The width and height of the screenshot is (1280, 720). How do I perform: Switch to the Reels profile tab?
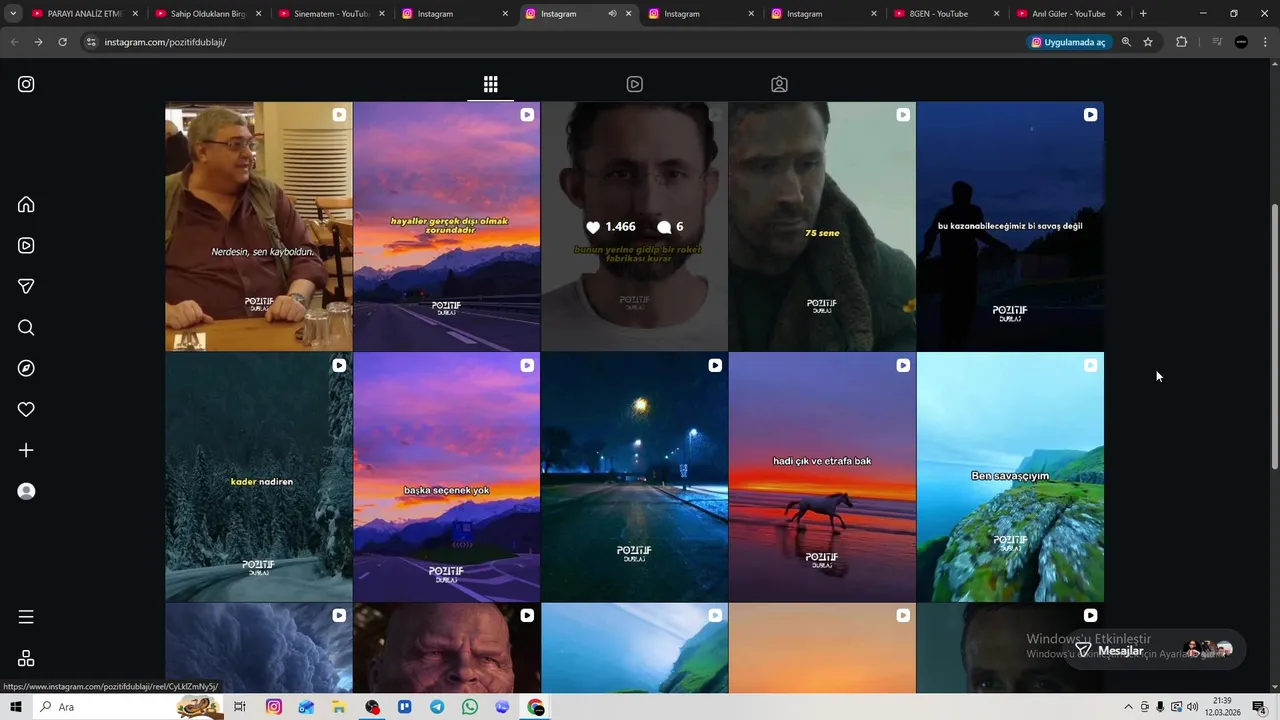(x=634, y=84)
